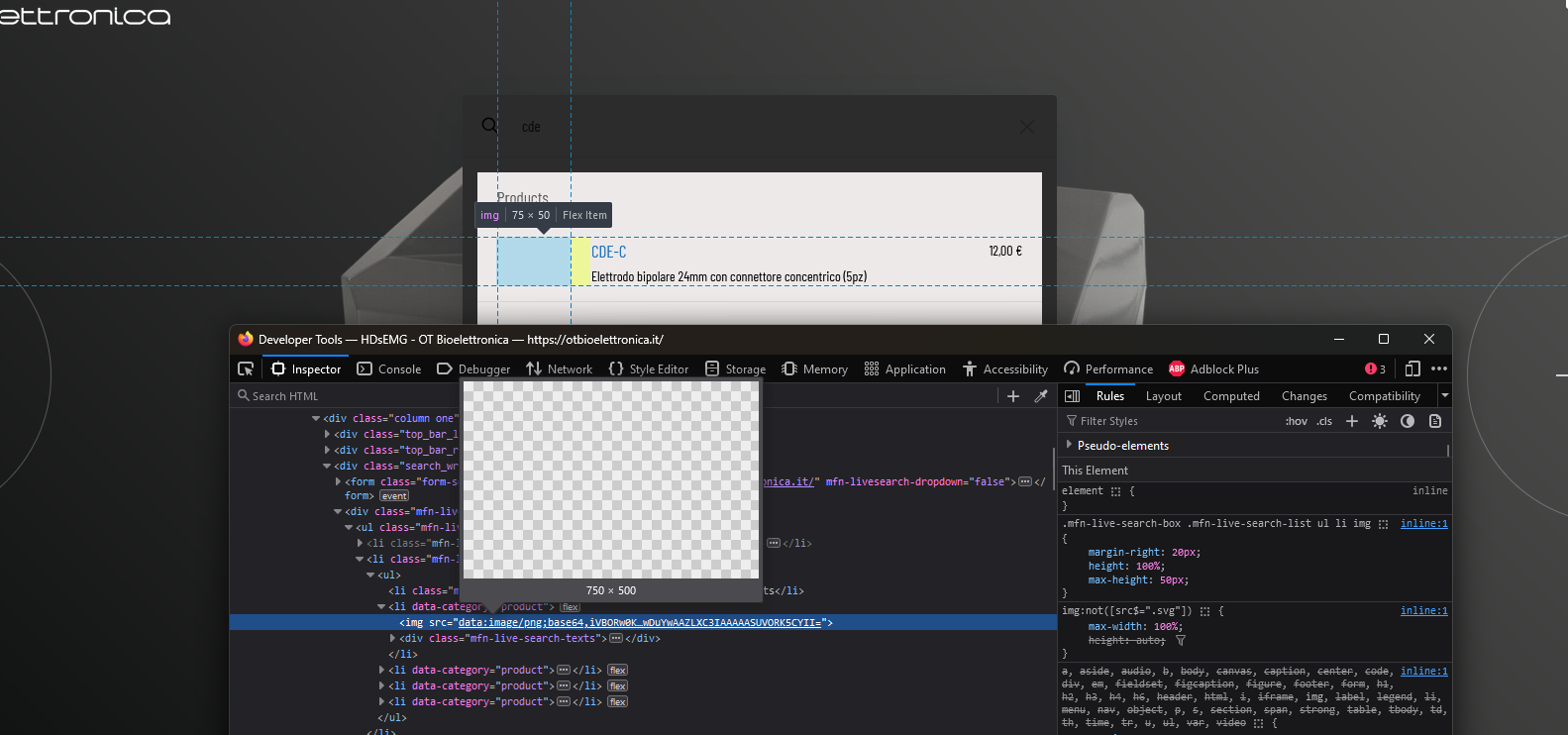This screenshot has height=735, width=1568.
Task: Switch sidebar to Layout tab
Action: [1164, 396]
